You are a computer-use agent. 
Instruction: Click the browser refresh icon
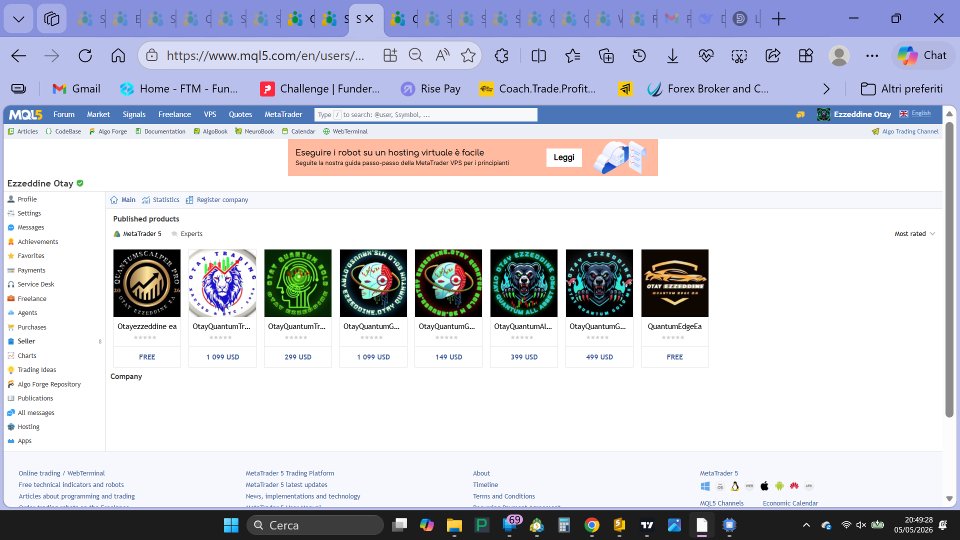coord(85,56)
